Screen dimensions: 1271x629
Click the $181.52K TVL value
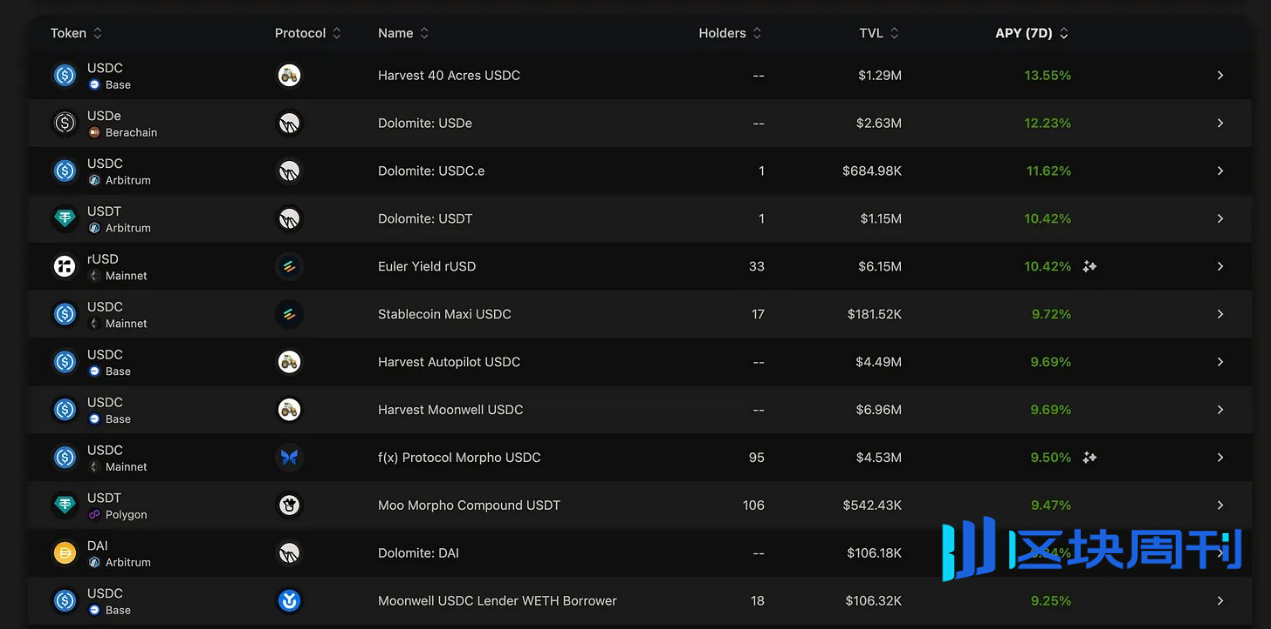875,314
